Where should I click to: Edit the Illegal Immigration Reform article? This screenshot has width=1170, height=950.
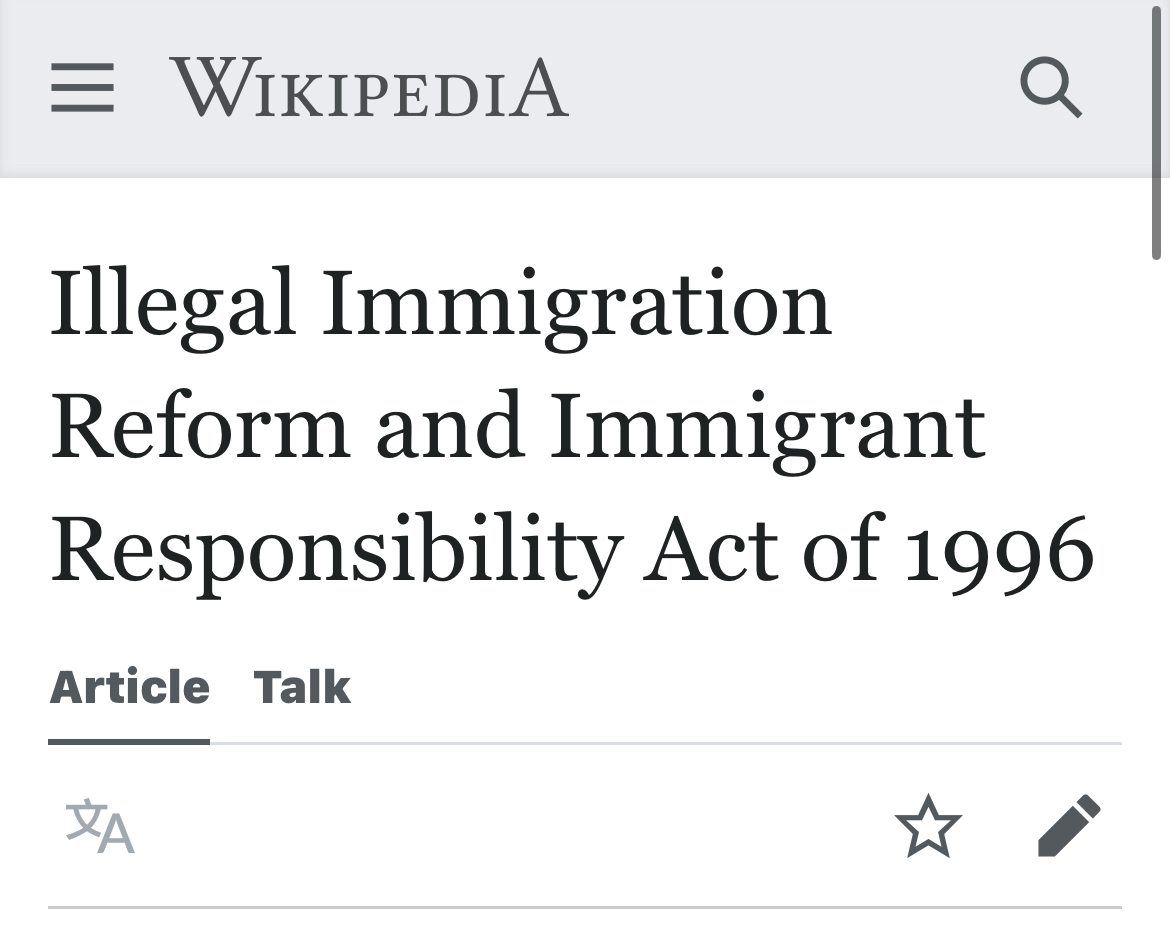coord(1069,826)
